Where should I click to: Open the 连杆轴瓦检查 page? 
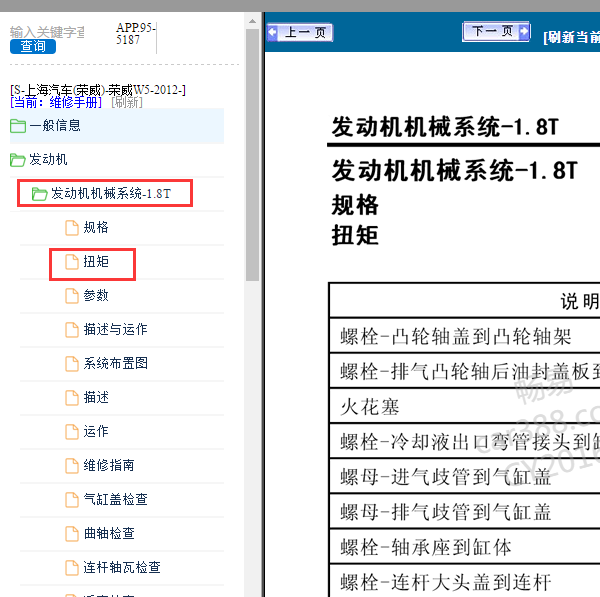[x=122, y=568]
